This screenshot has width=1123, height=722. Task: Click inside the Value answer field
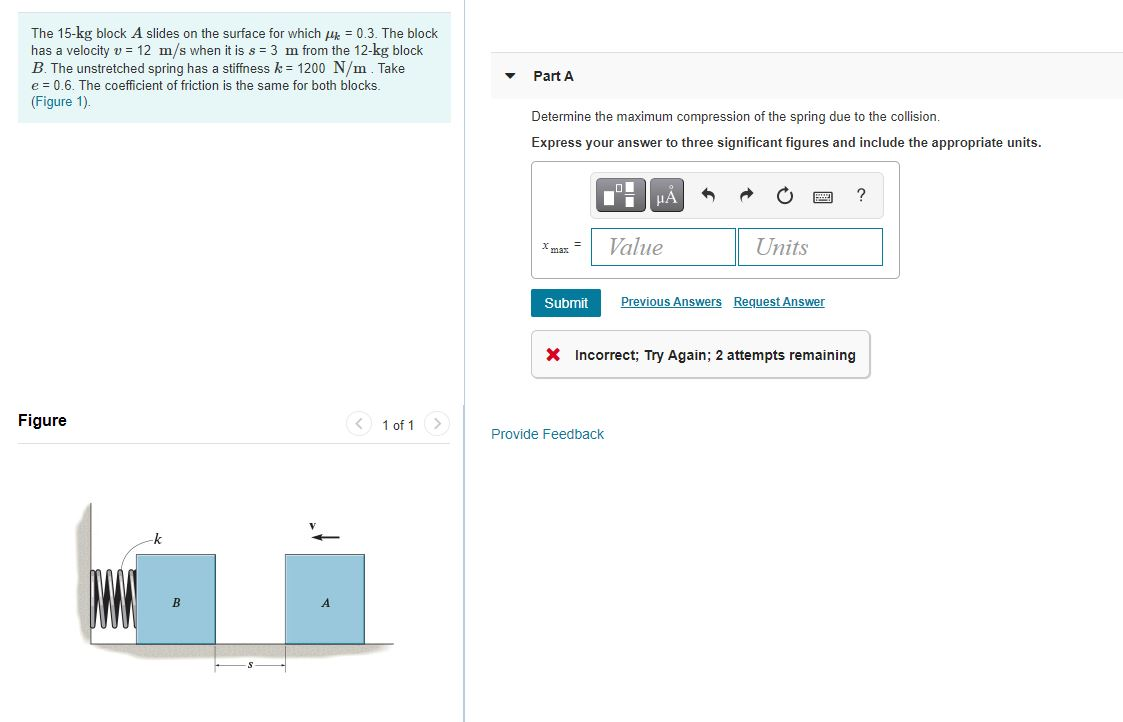click(662, 246)
